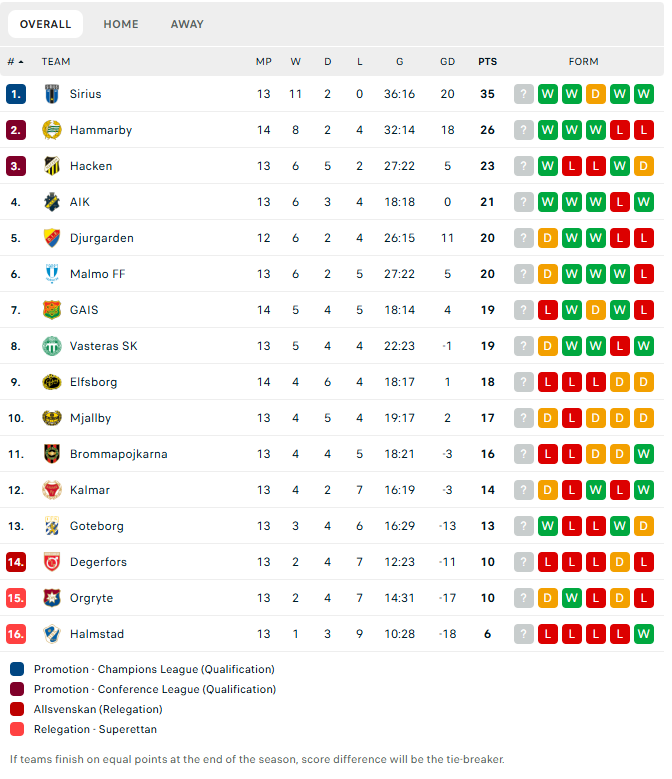Click the blue Champions League legend swatch

point(17,669)
